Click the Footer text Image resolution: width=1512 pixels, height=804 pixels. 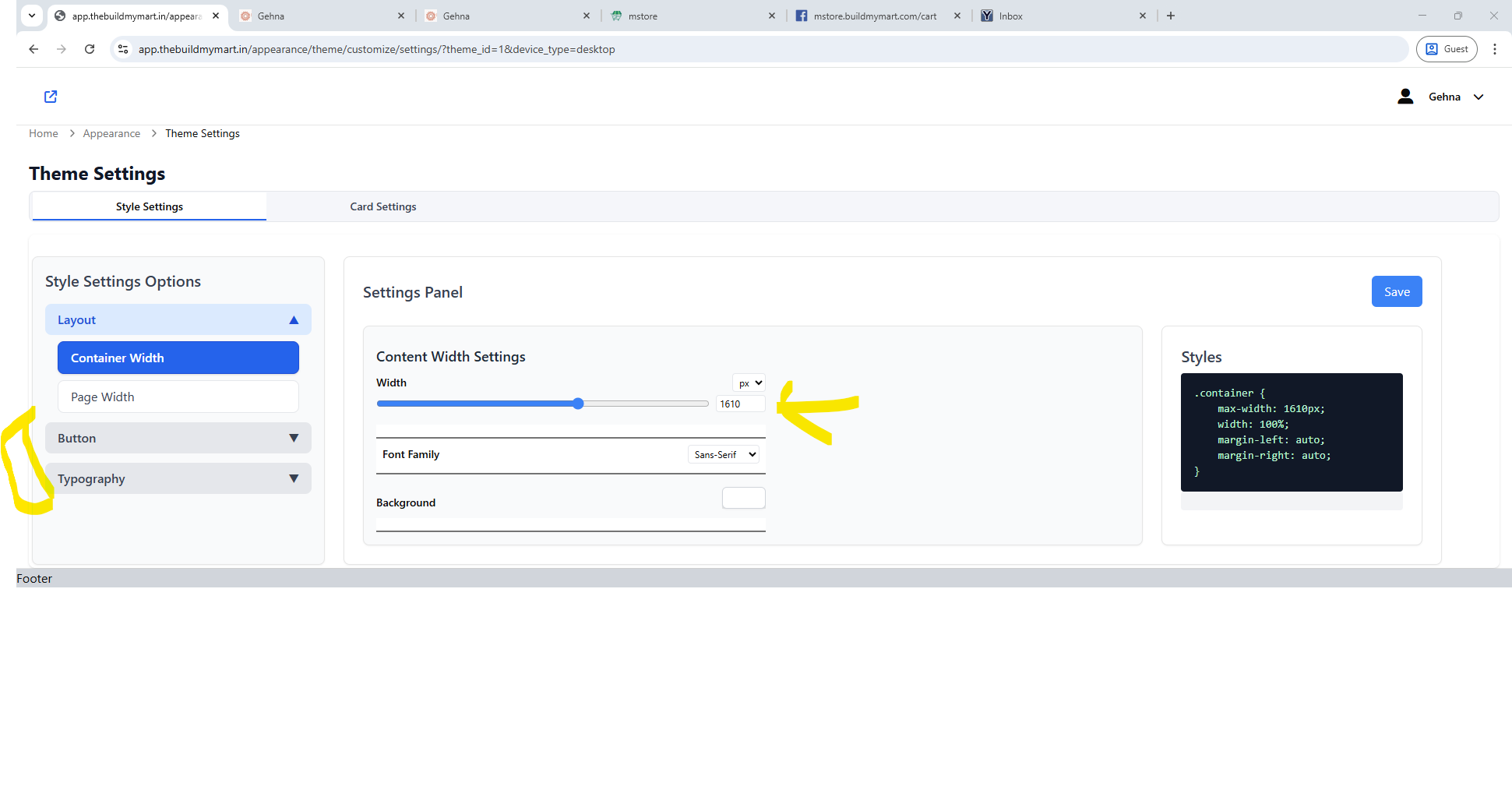pyautogui.click(x=34, y=578)
